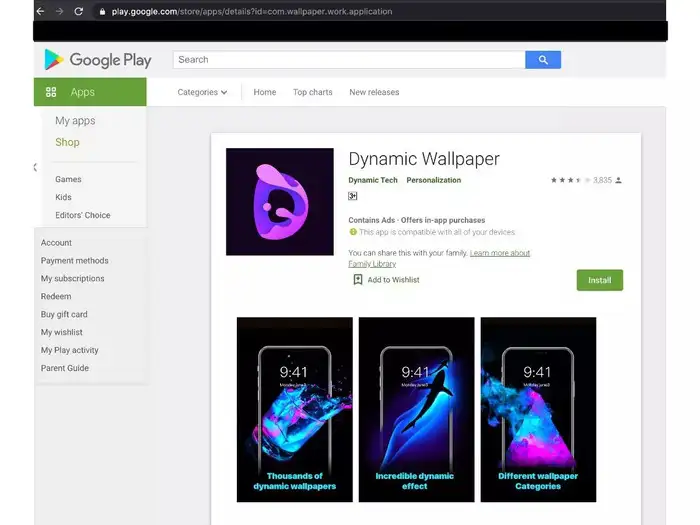Viewport: 700px width, 525px height.
Task: Select My subscriptions in the sidebar
Action: (x=72, y=279)
